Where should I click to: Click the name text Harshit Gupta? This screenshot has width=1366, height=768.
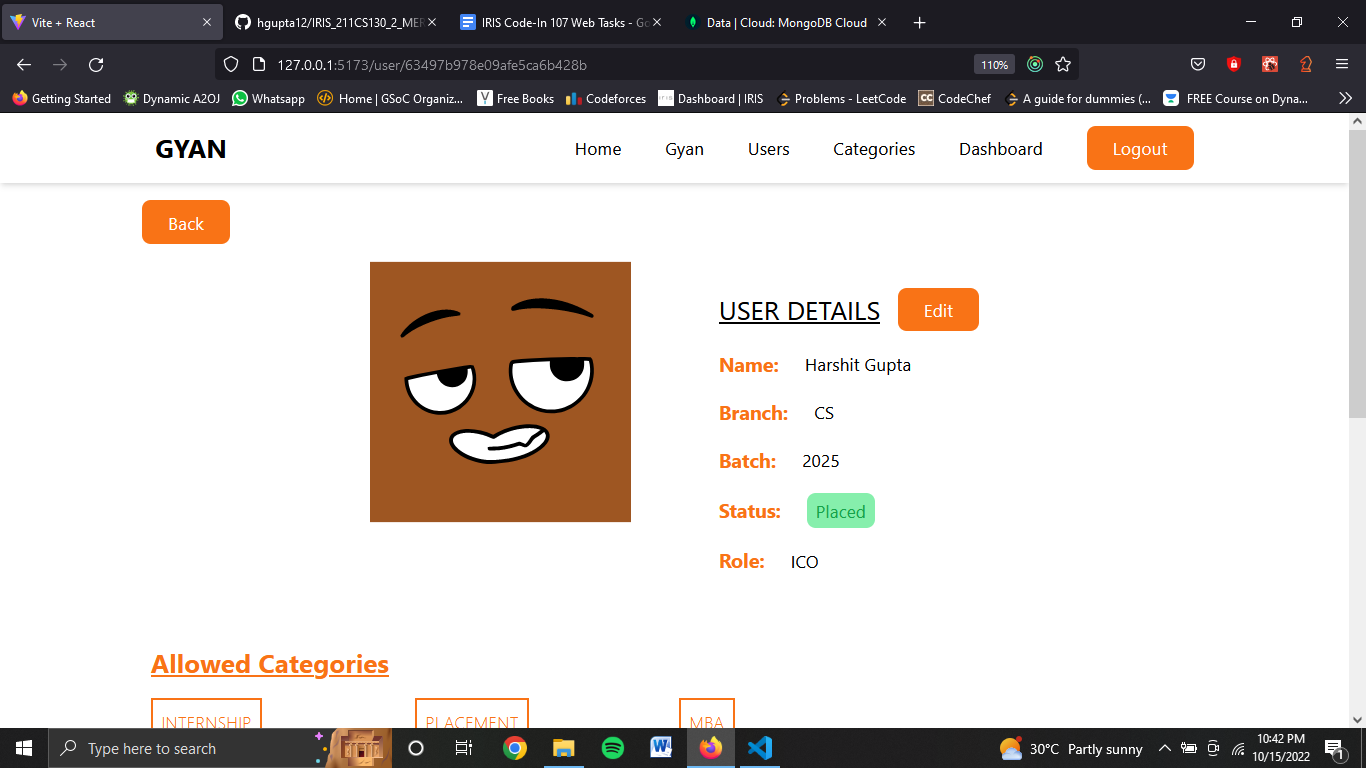[x=858, y=365]
